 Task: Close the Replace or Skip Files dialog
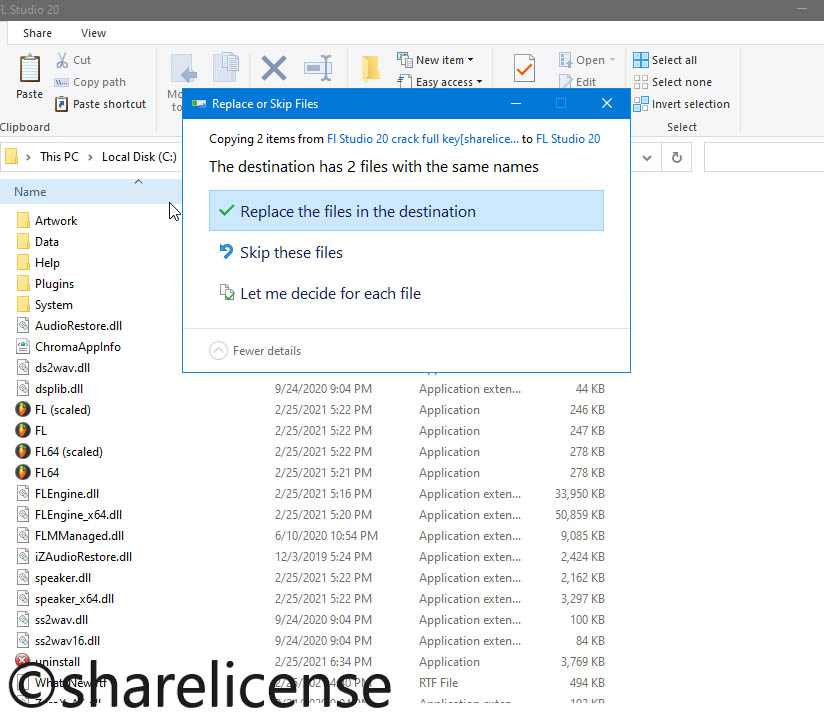pyautogui.click(x=606, y=103)
